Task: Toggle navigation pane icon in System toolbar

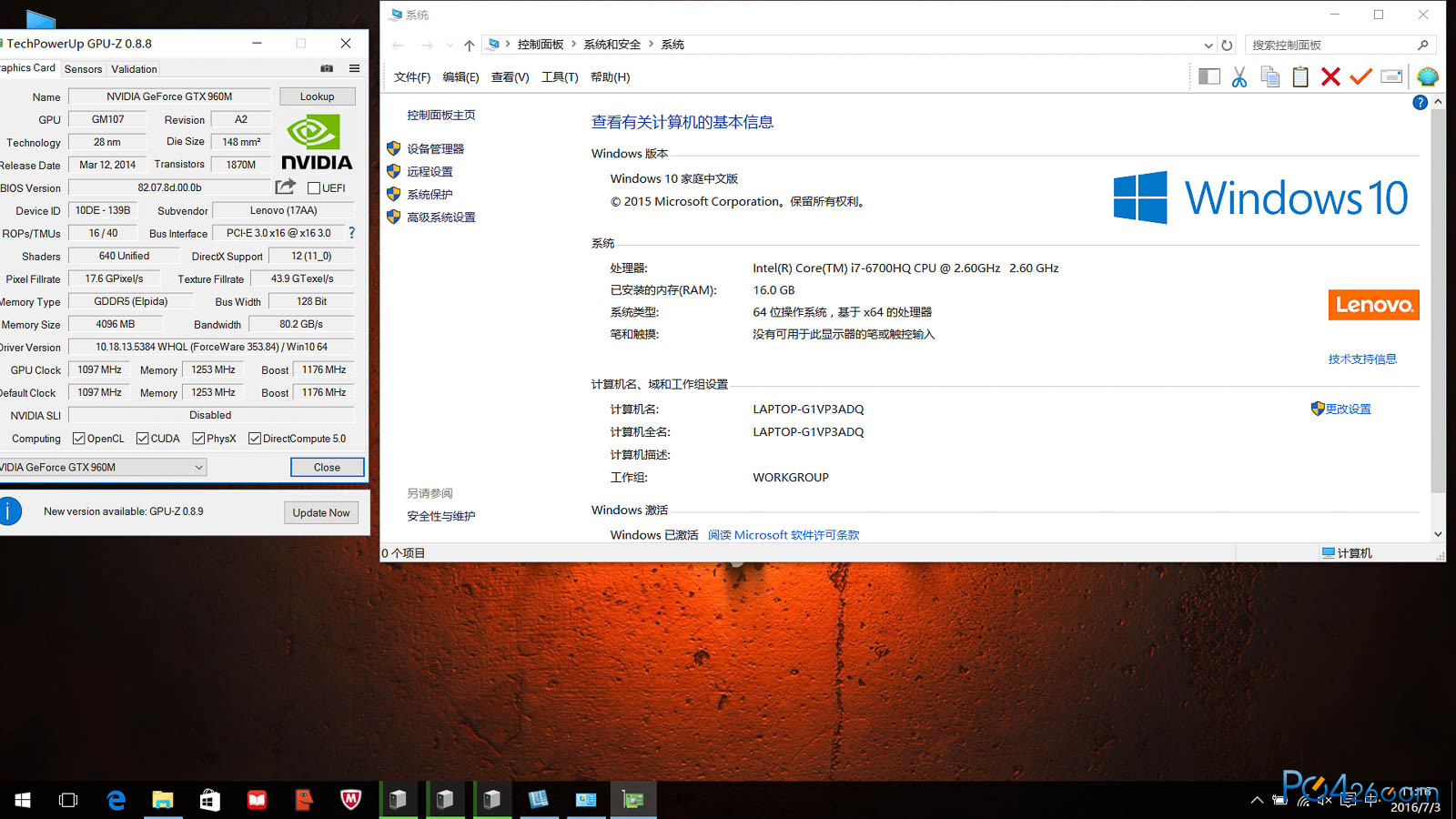Action: 1209,77
